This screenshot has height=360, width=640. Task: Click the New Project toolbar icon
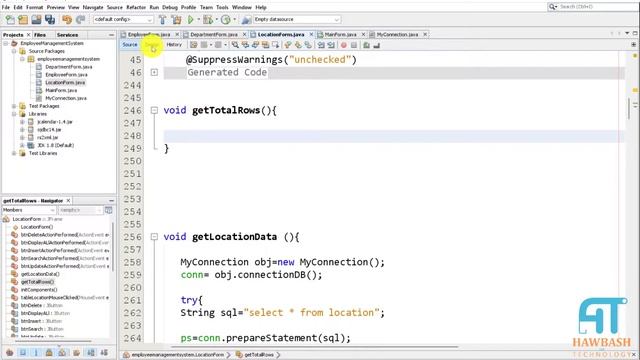23,20
